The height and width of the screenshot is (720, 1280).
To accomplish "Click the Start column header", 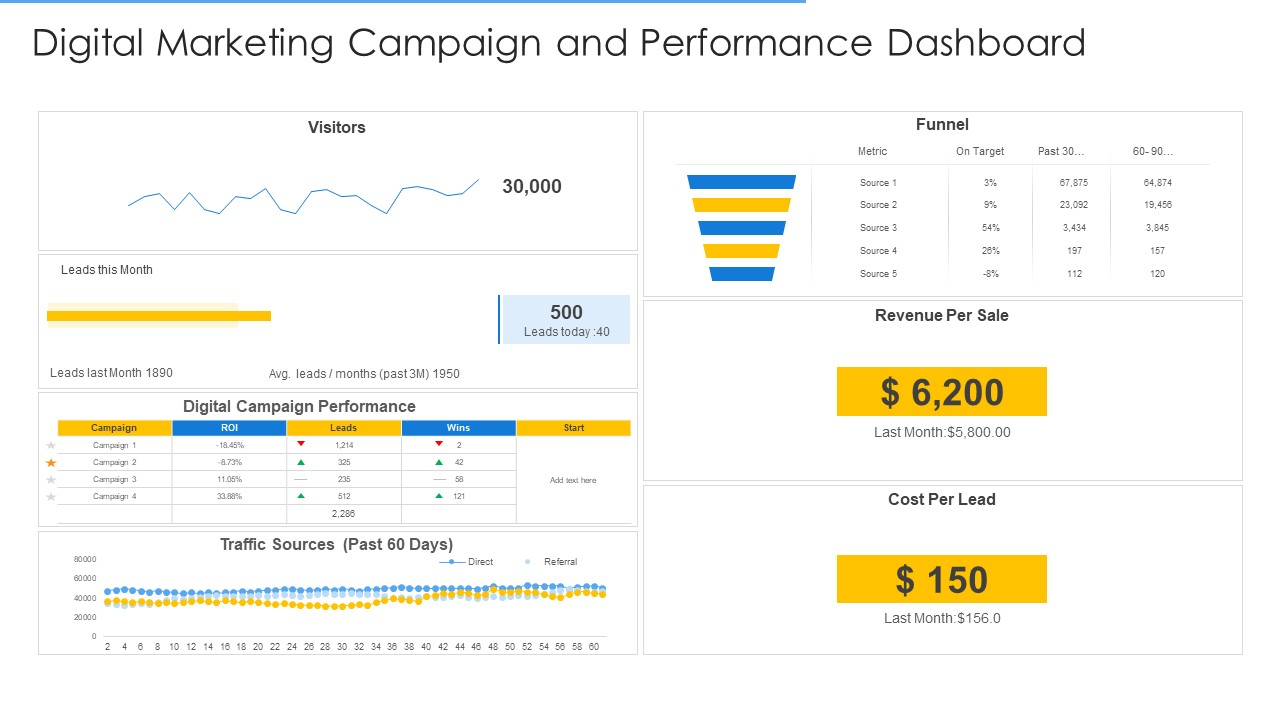I will 574,428.
